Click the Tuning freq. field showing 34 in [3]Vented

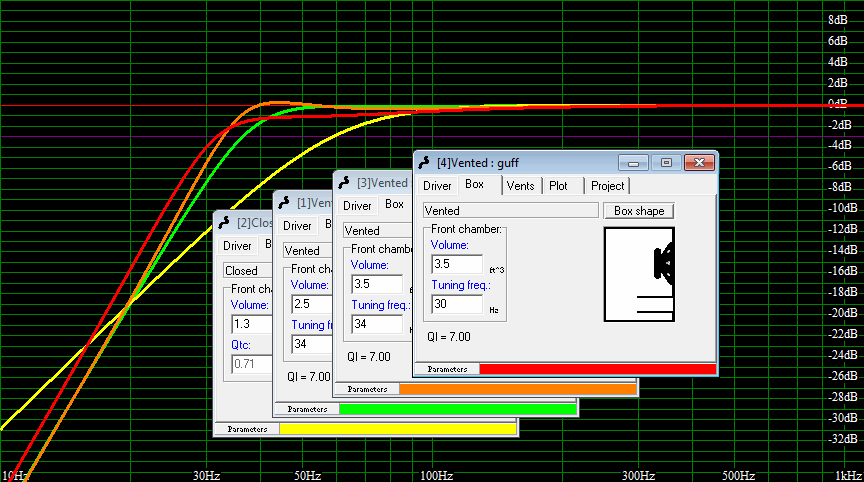coord(377,324)
